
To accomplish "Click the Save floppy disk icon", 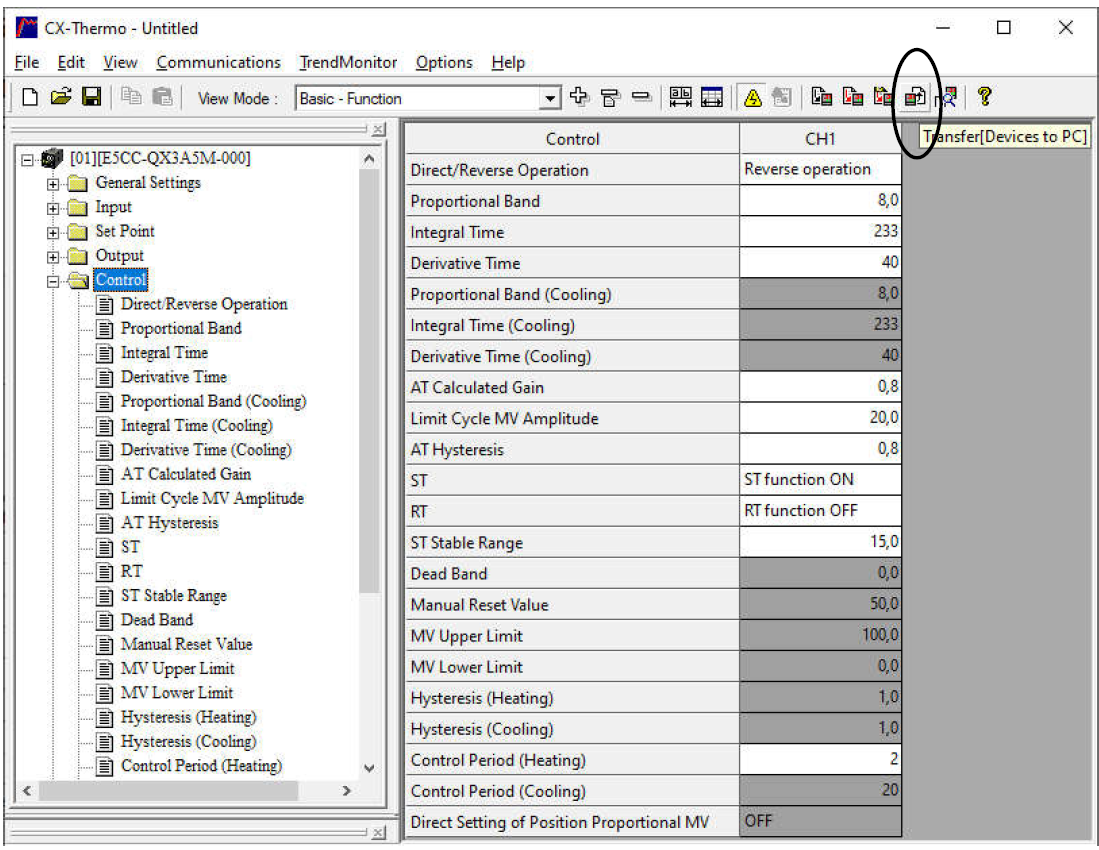I will click(x=92, y=97).
